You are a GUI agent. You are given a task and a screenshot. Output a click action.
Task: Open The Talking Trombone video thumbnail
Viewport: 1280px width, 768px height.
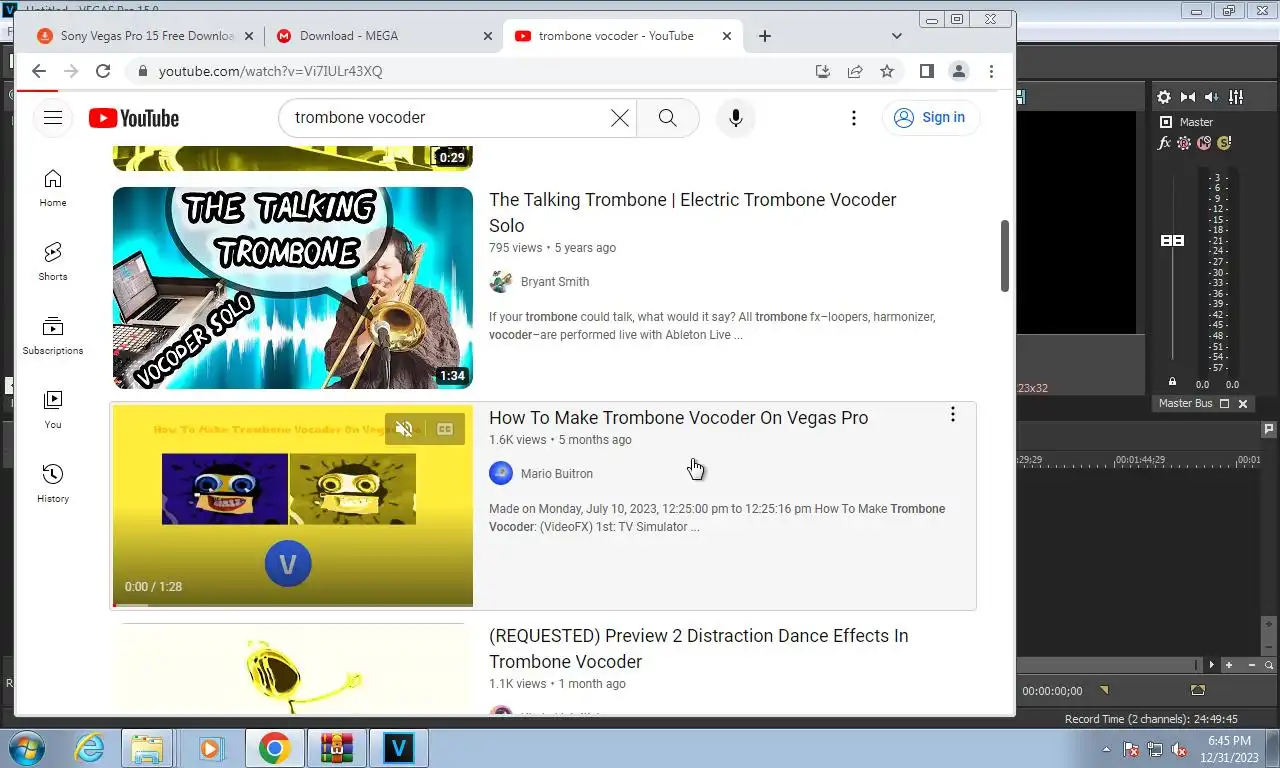293,288
